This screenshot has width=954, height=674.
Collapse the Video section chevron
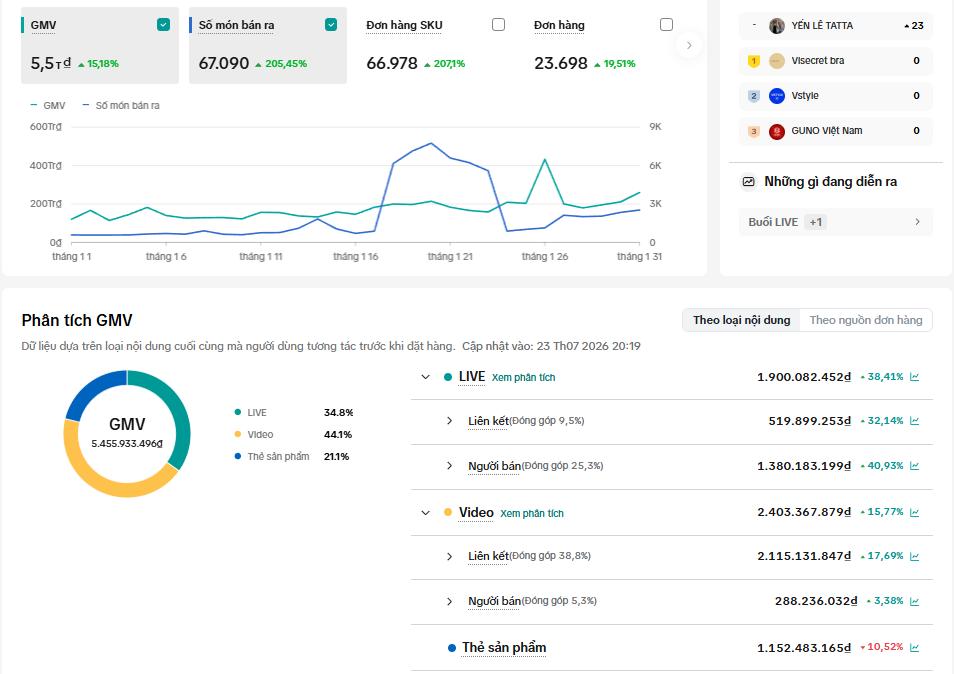[x=425, y=513]
